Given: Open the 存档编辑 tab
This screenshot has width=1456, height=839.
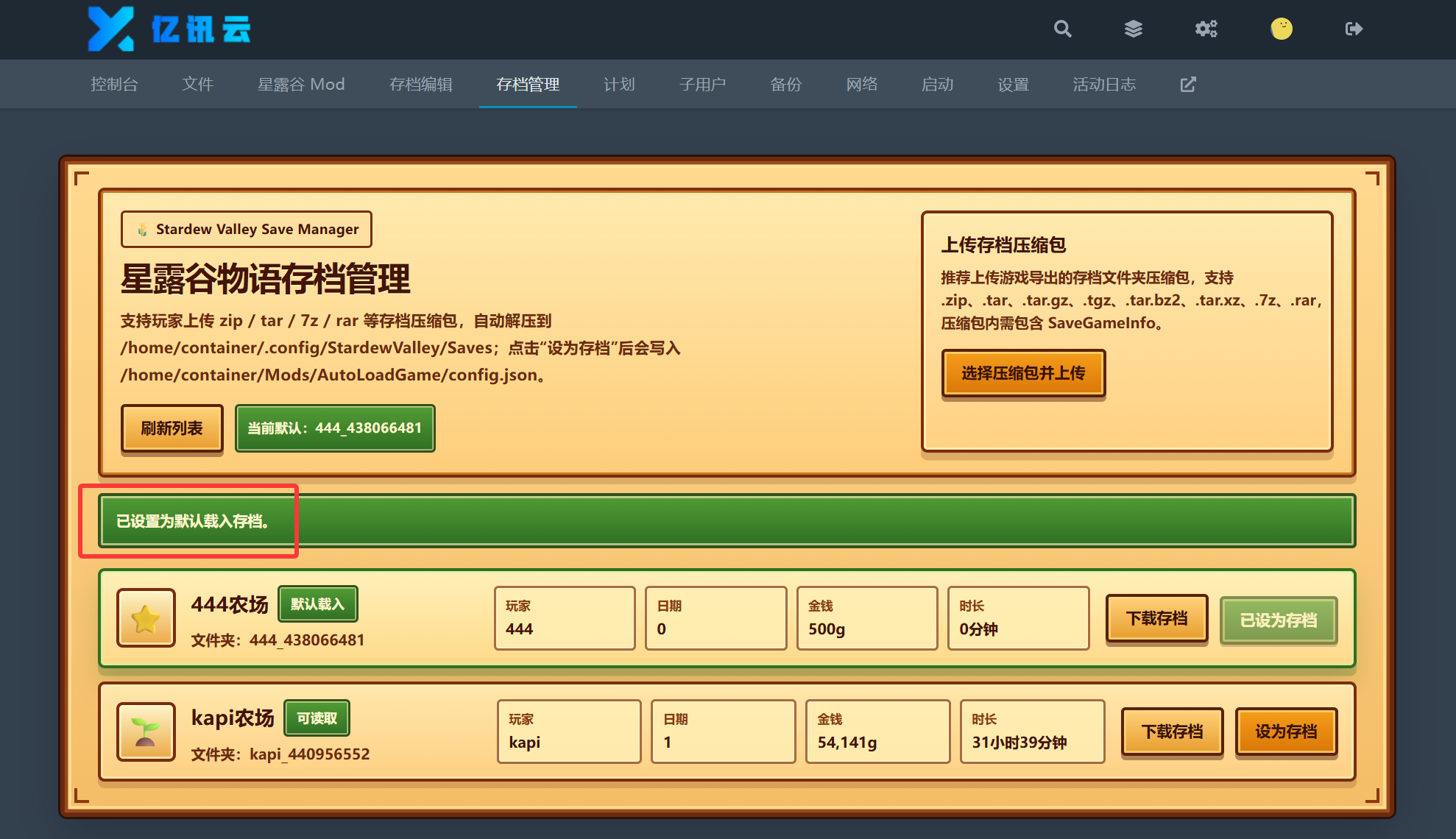Looking at the screenshot, I should click(421, 85).
